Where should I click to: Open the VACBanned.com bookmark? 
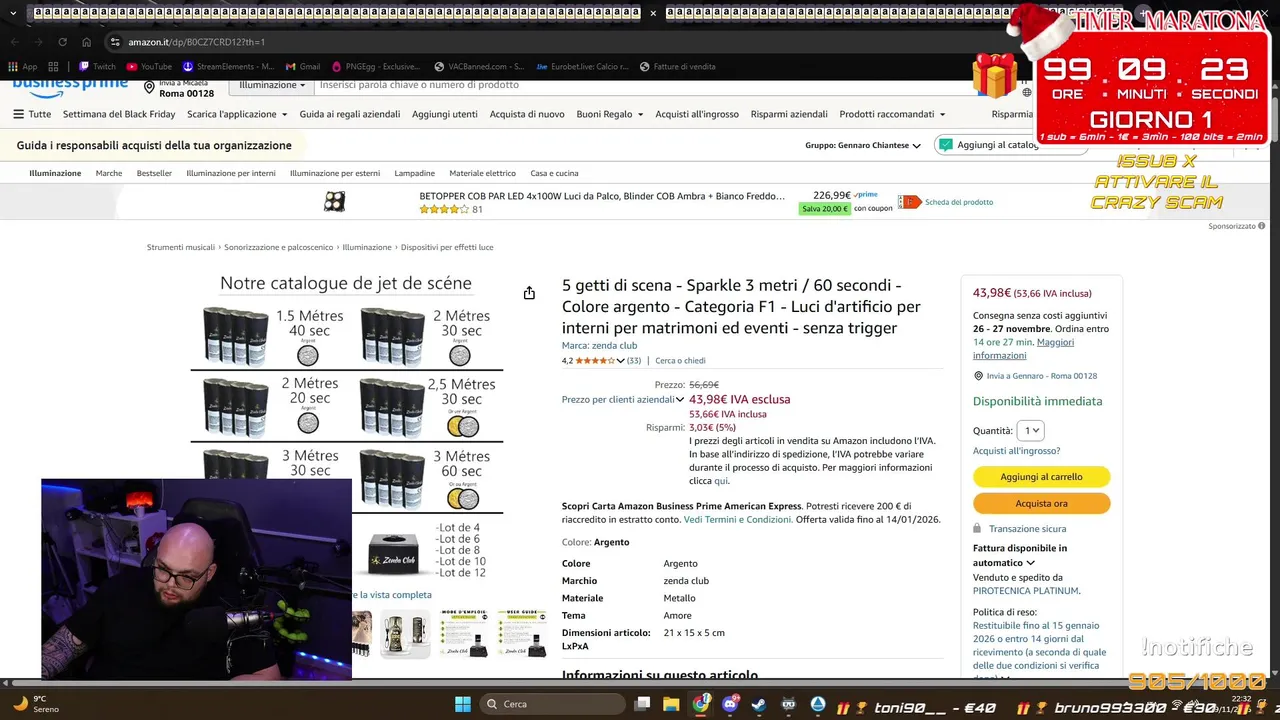pos(479,67)
